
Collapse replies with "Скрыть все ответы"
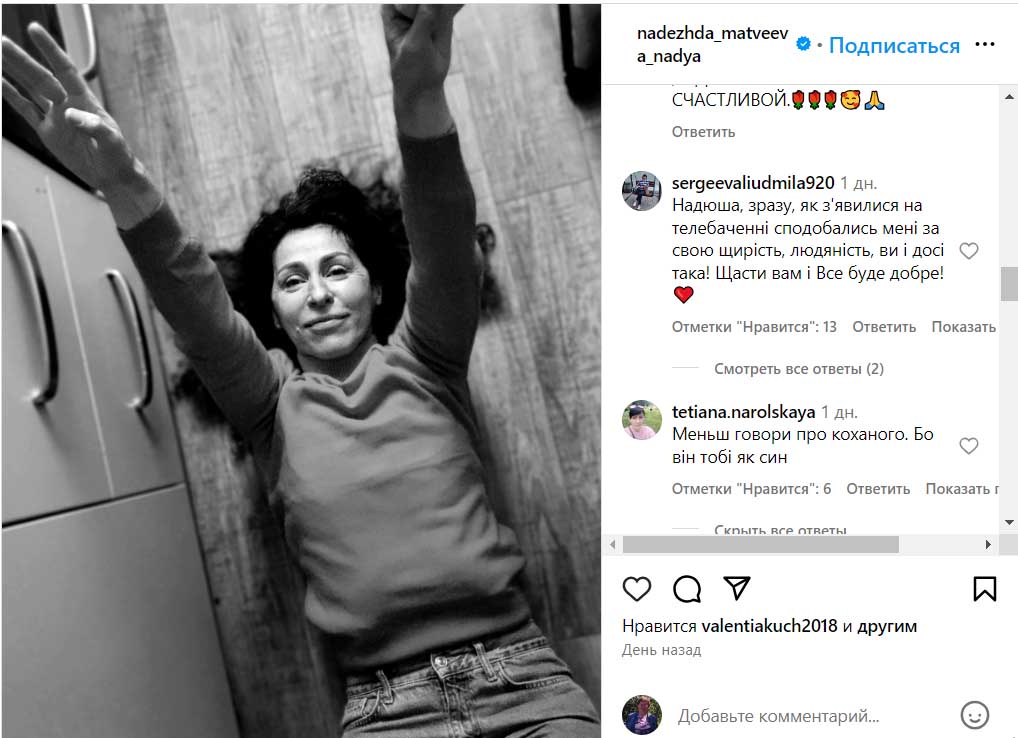coord(780,530)
